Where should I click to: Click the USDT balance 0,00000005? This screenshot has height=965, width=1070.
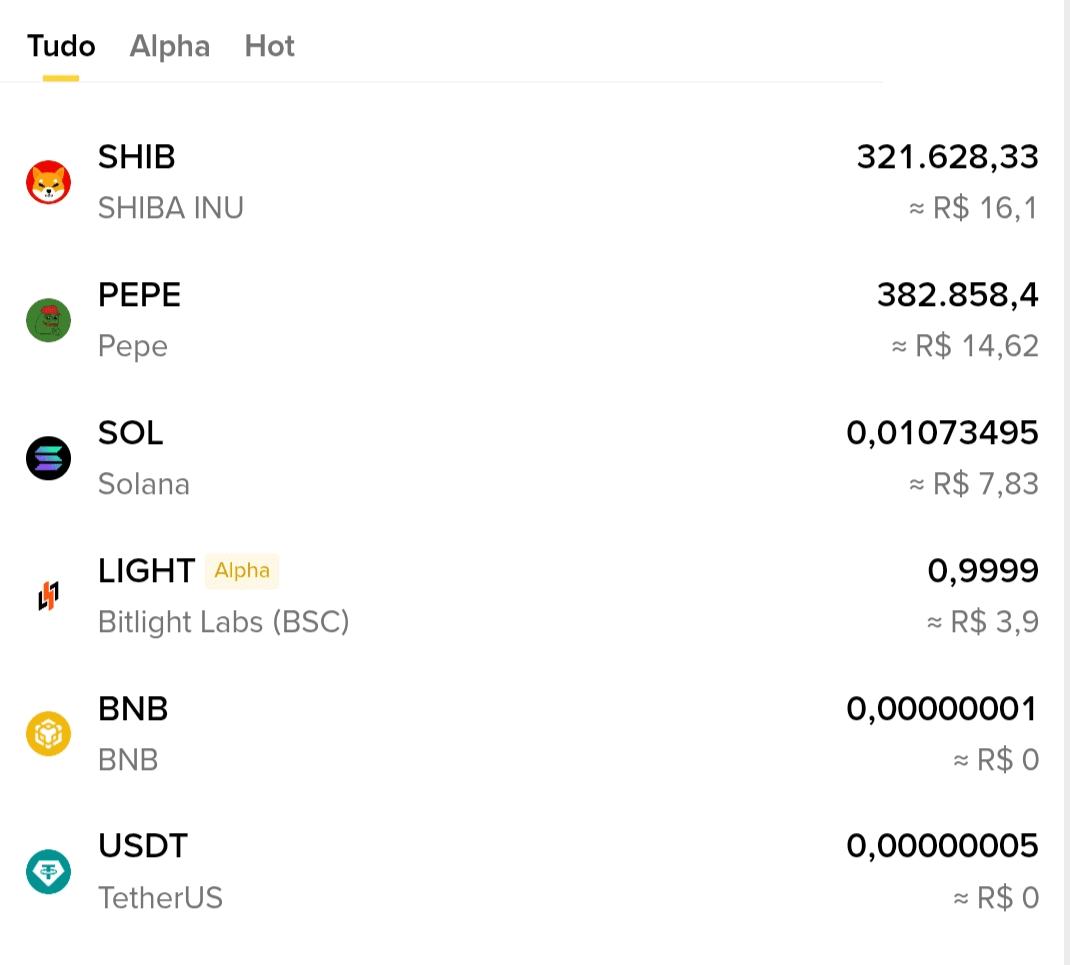pyautogui.click(x=942, y=846)
